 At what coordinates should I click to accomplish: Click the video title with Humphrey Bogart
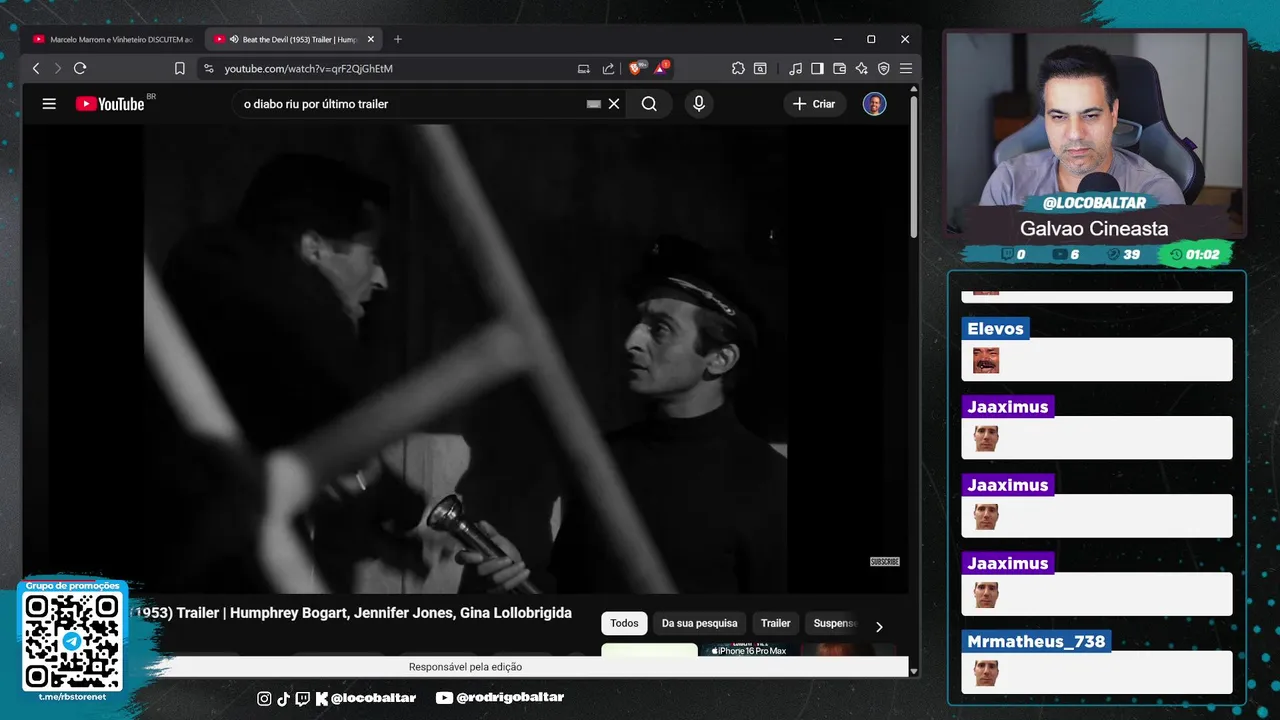(x=350, y=613)
